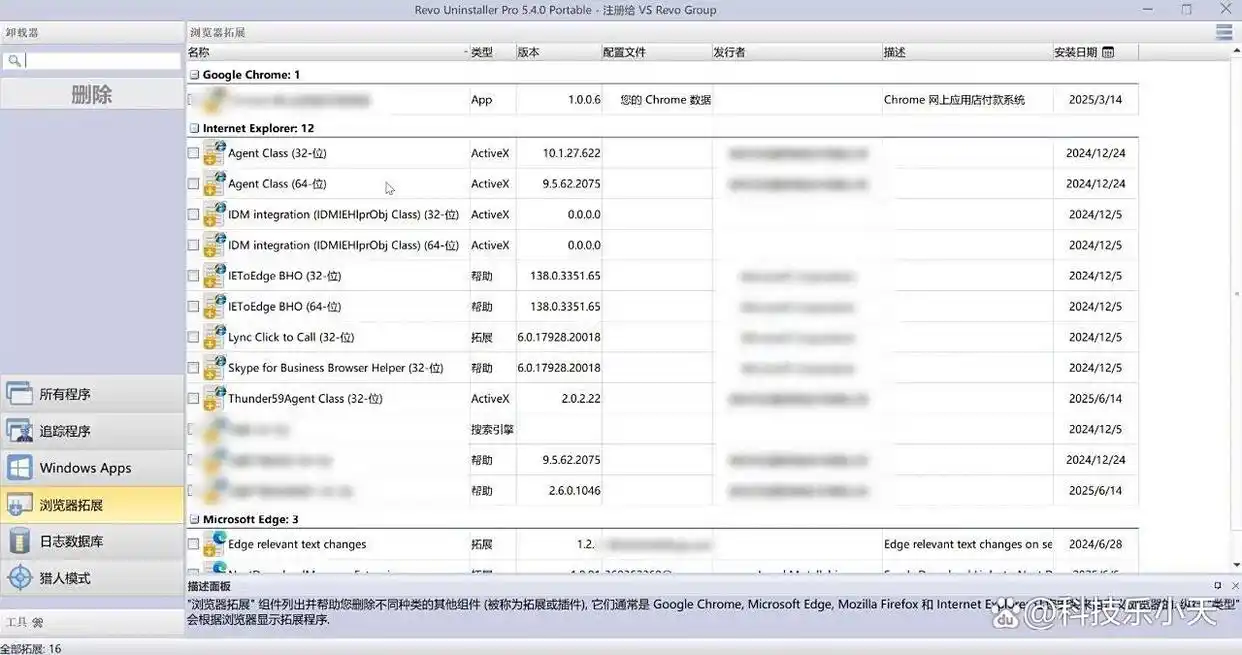Click 您的 Chrome 数据 profile cell

pyautogui.click(x=665, y=100)
